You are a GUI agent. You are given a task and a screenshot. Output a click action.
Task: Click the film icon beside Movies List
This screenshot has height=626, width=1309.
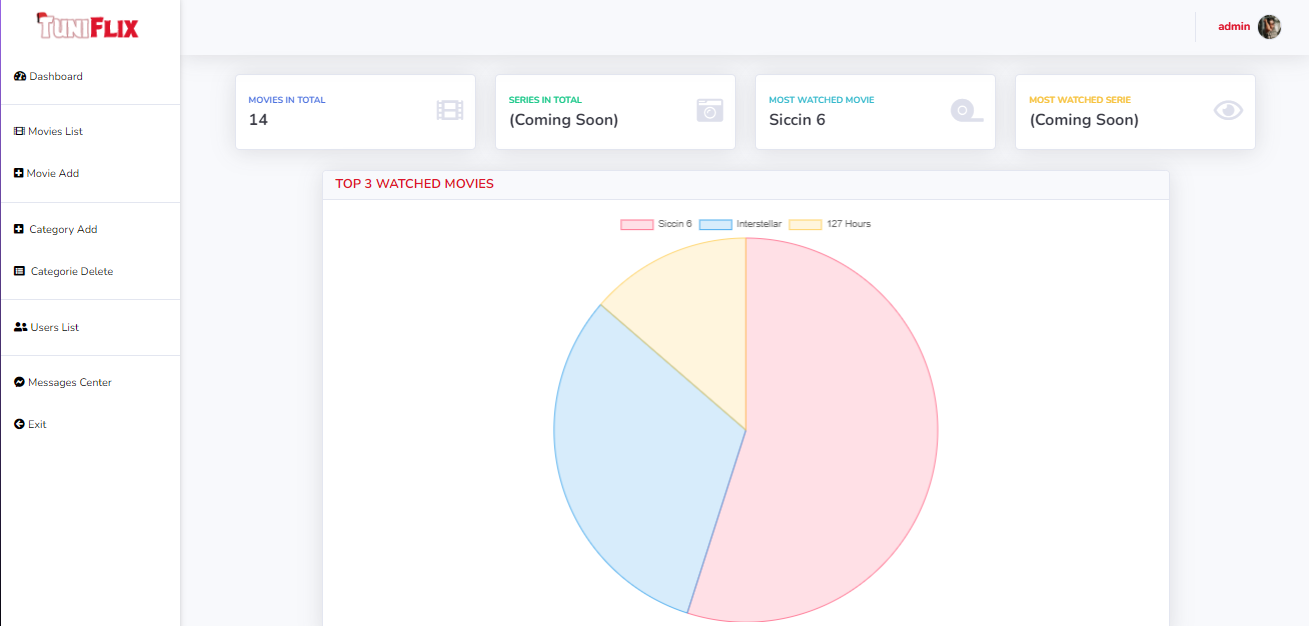coord(19,132)
